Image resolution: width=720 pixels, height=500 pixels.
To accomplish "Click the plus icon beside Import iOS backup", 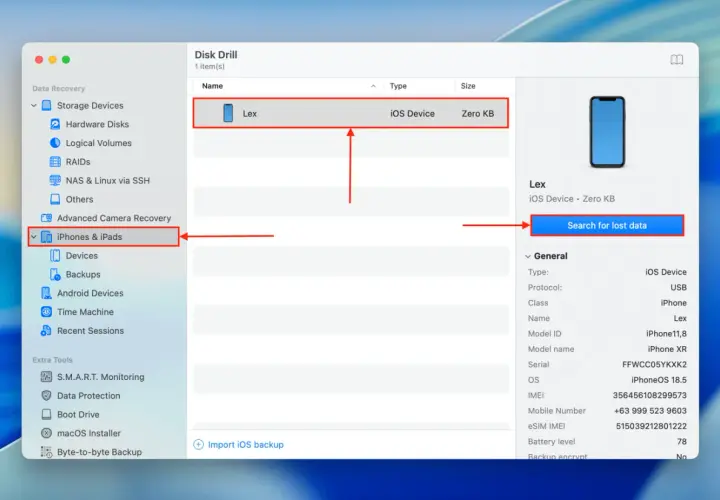I will 198,444.
